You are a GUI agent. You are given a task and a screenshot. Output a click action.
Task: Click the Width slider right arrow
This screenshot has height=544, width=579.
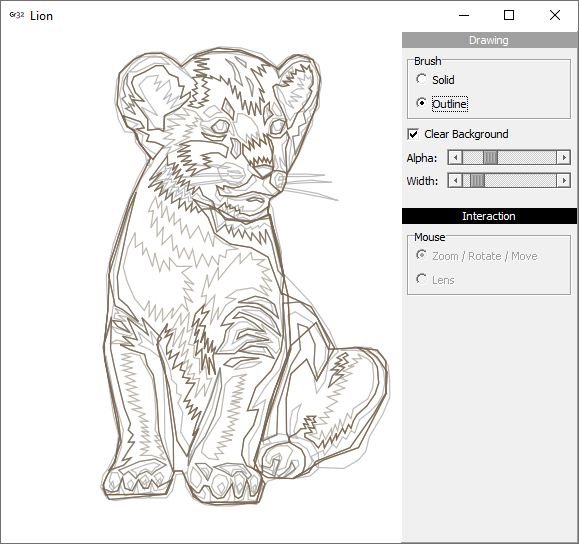563,181
